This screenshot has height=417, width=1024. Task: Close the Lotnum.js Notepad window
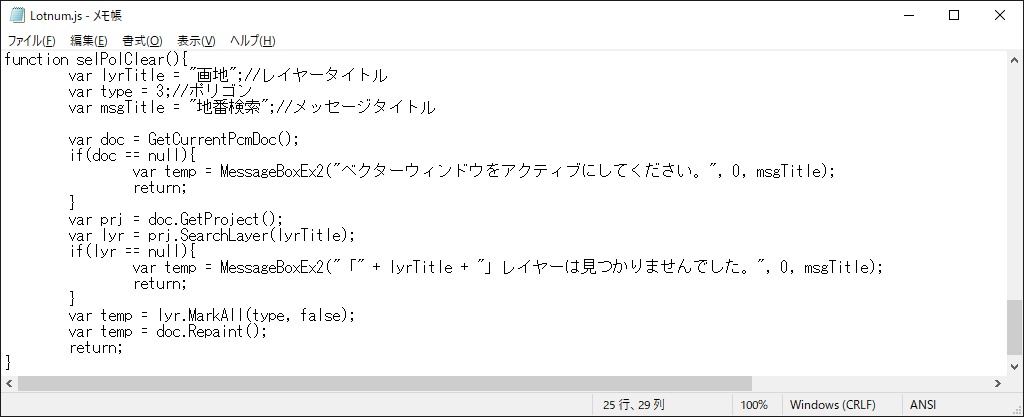1000,16
